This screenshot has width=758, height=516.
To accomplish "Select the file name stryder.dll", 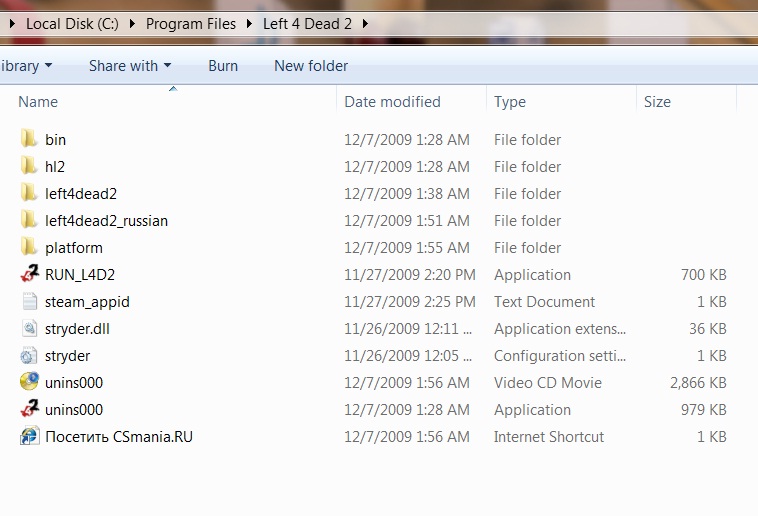I will click(x=77, y=329).
